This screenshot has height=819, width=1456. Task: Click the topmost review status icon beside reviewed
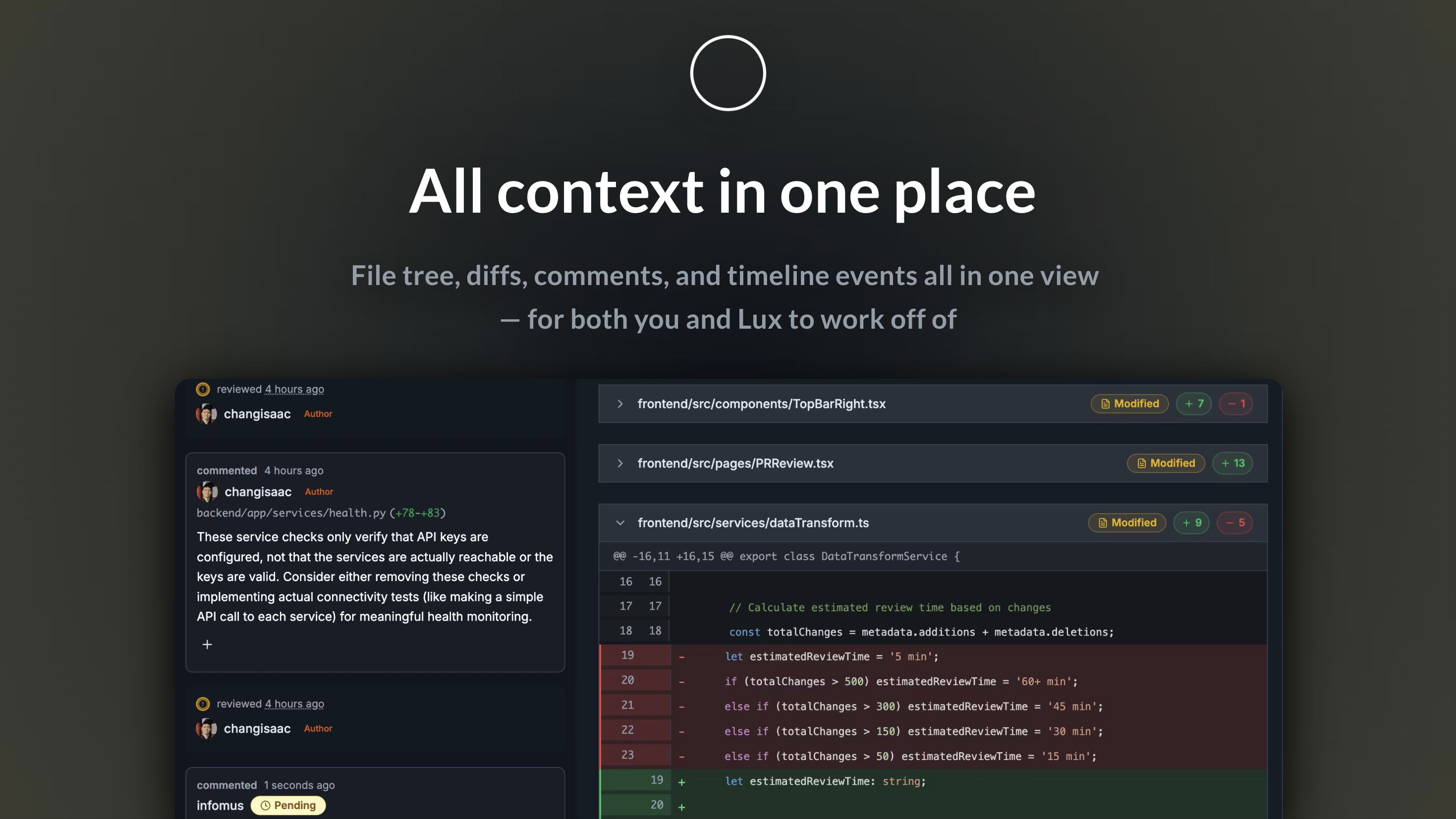(202, 389)
